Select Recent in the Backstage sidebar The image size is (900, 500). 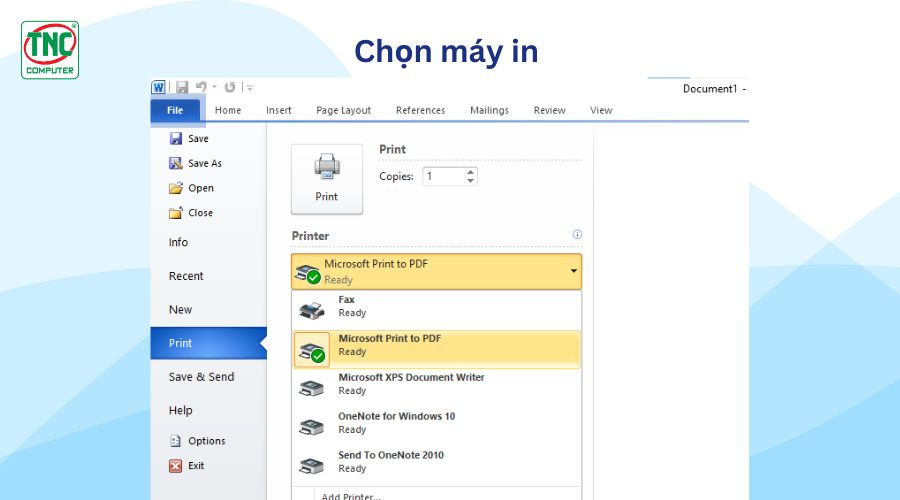tap(186, 276)
